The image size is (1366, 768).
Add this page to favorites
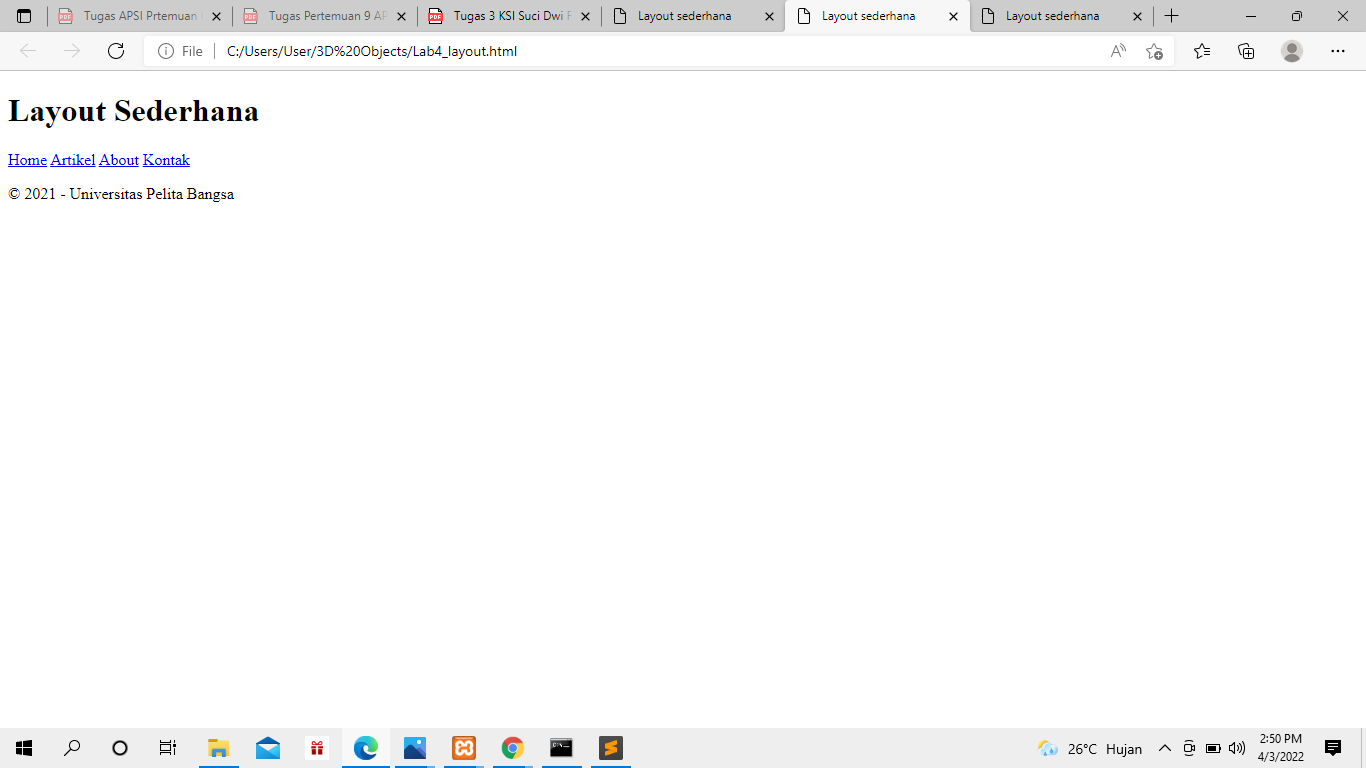pos(1155,51)
